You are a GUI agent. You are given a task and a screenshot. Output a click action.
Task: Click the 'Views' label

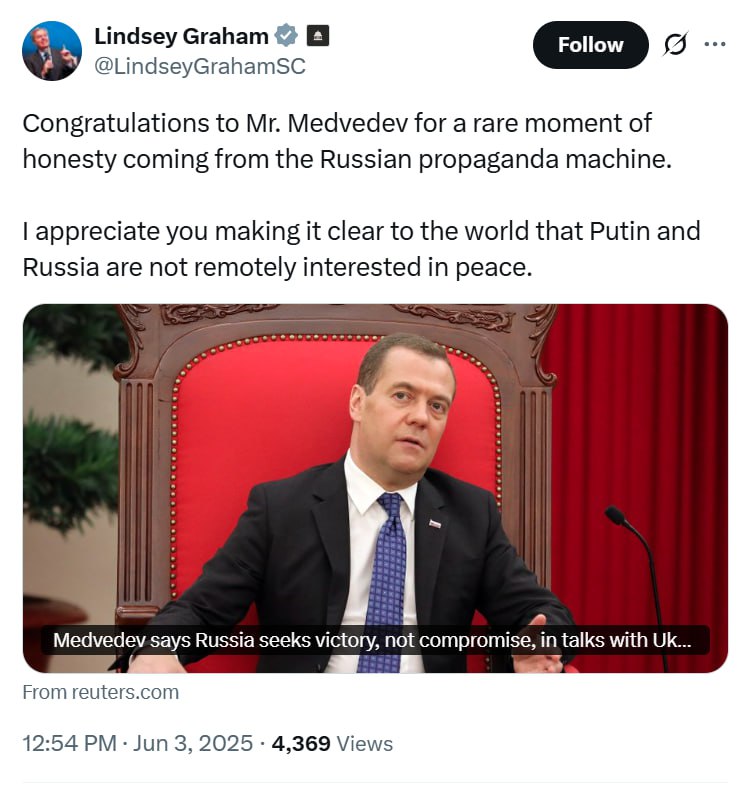tap(365, 744)
